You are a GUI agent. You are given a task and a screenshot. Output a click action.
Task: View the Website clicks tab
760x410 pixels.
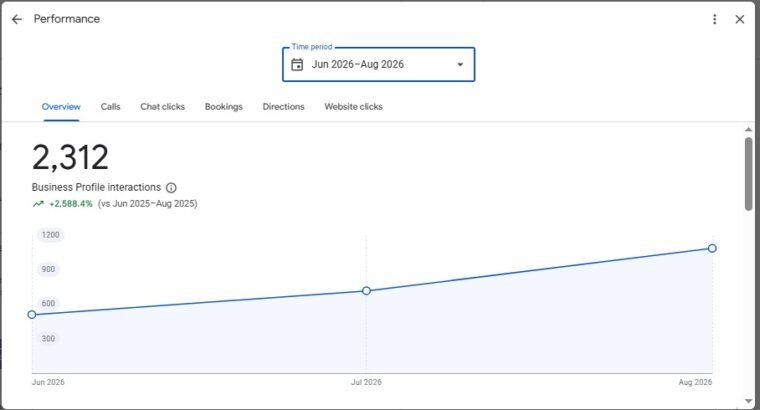[353, 107]
